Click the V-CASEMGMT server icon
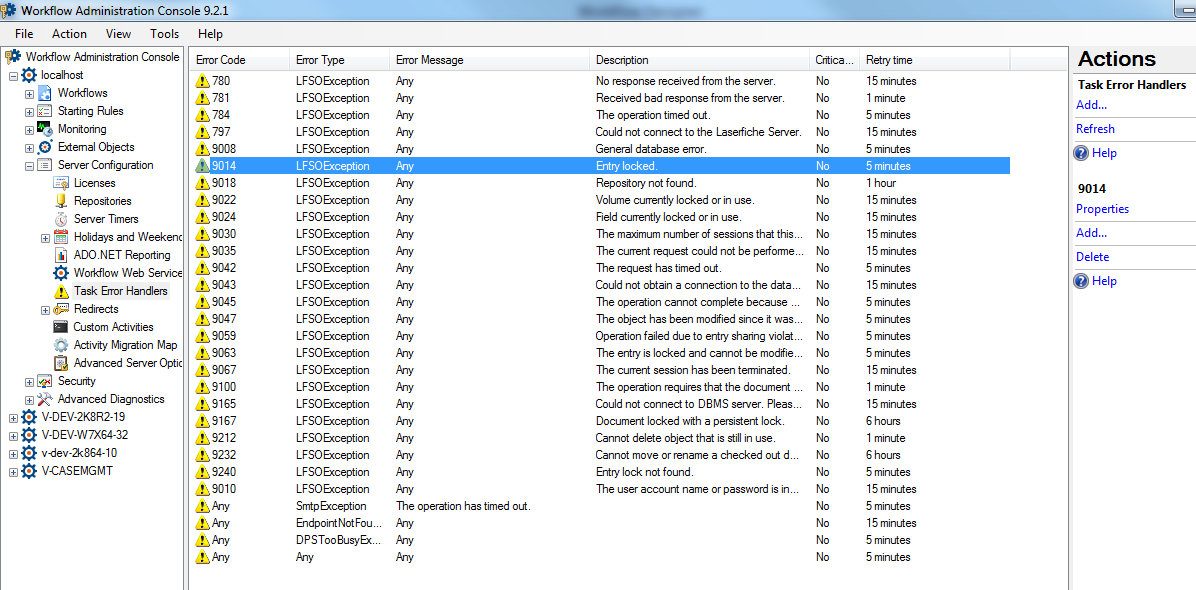The height and width of the screenshot is (590, 1196). click(x=29, y=471)
